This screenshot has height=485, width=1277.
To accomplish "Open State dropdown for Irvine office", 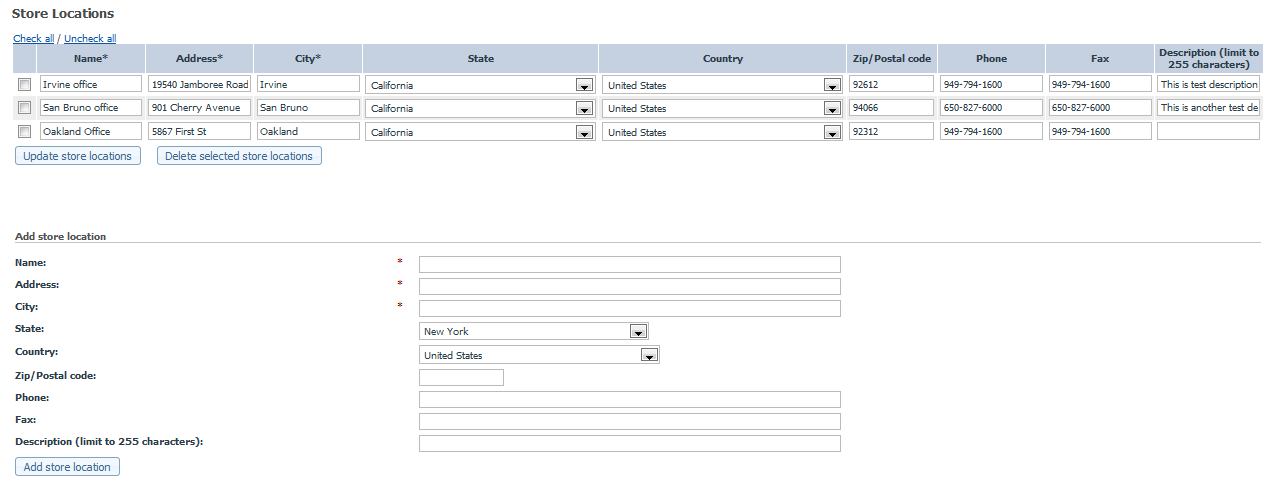I will coord(584,86).
